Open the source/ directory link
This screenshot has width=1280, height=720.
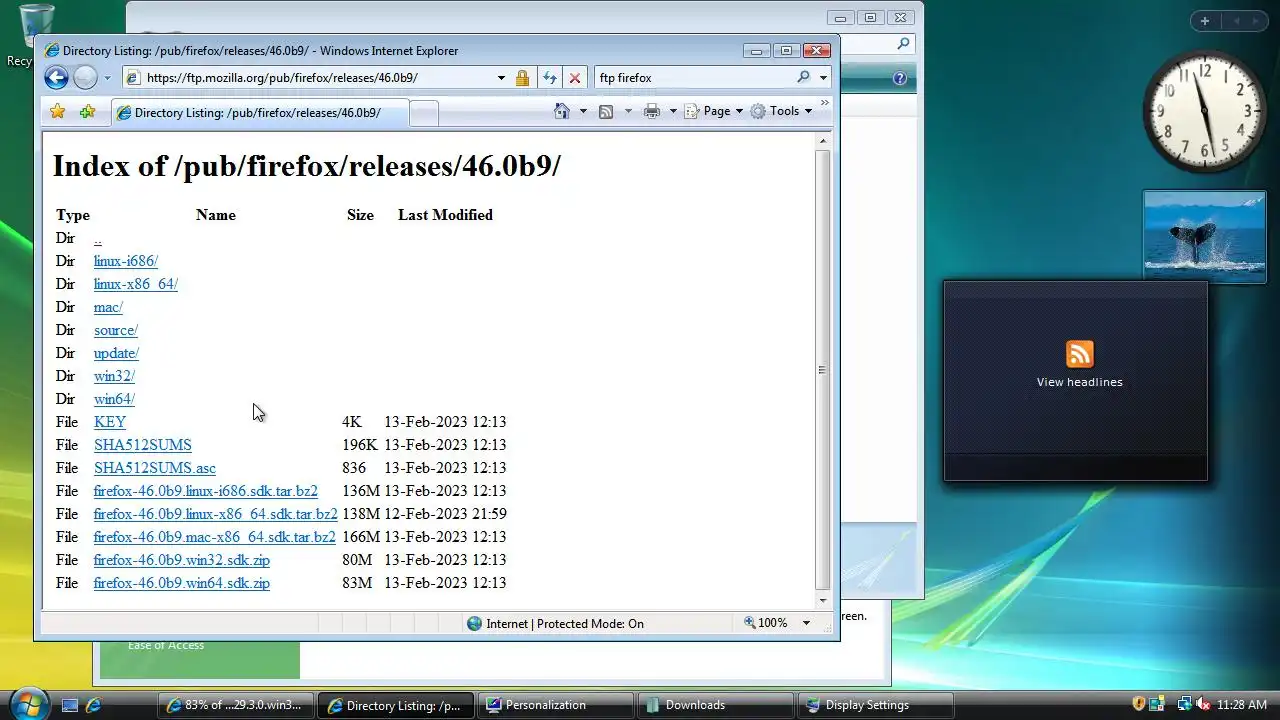tap(116, 330)
